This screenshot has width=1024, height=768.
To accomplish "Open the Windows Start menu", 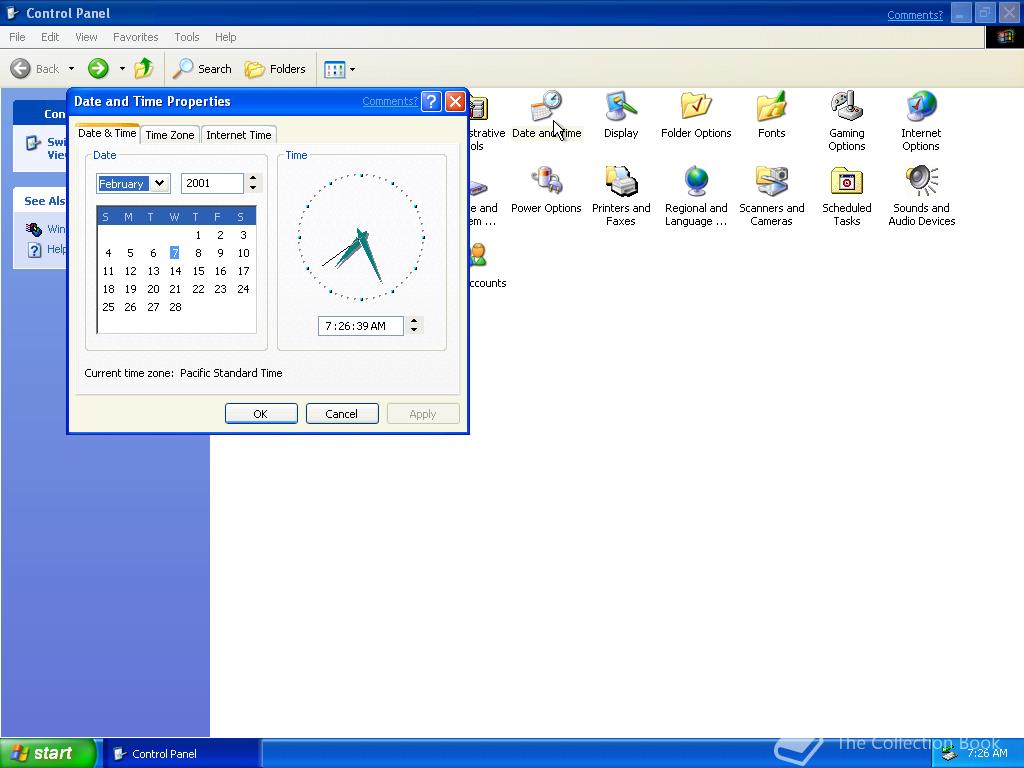I will (x=48, y=754).
